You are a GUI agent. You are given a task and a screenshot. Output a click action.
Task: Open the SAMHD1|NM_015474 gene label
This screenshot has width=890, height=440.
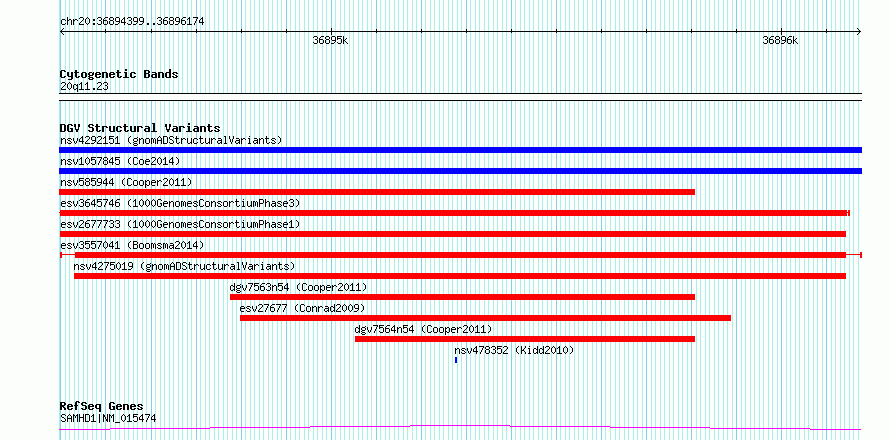pos(108,418)
